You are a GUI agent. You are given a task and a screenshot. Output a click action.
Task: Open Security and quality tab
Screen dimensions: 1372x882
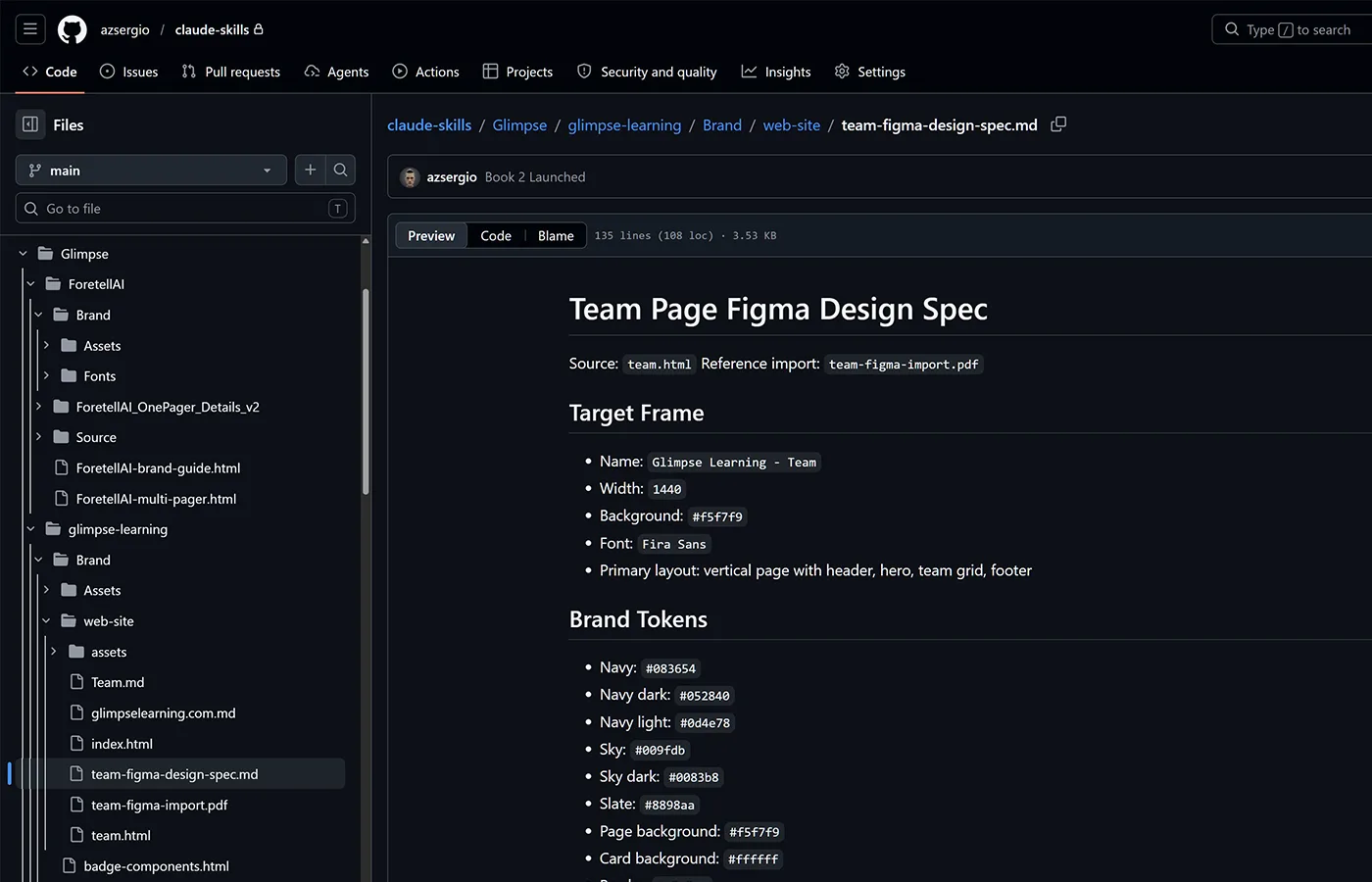647,72
